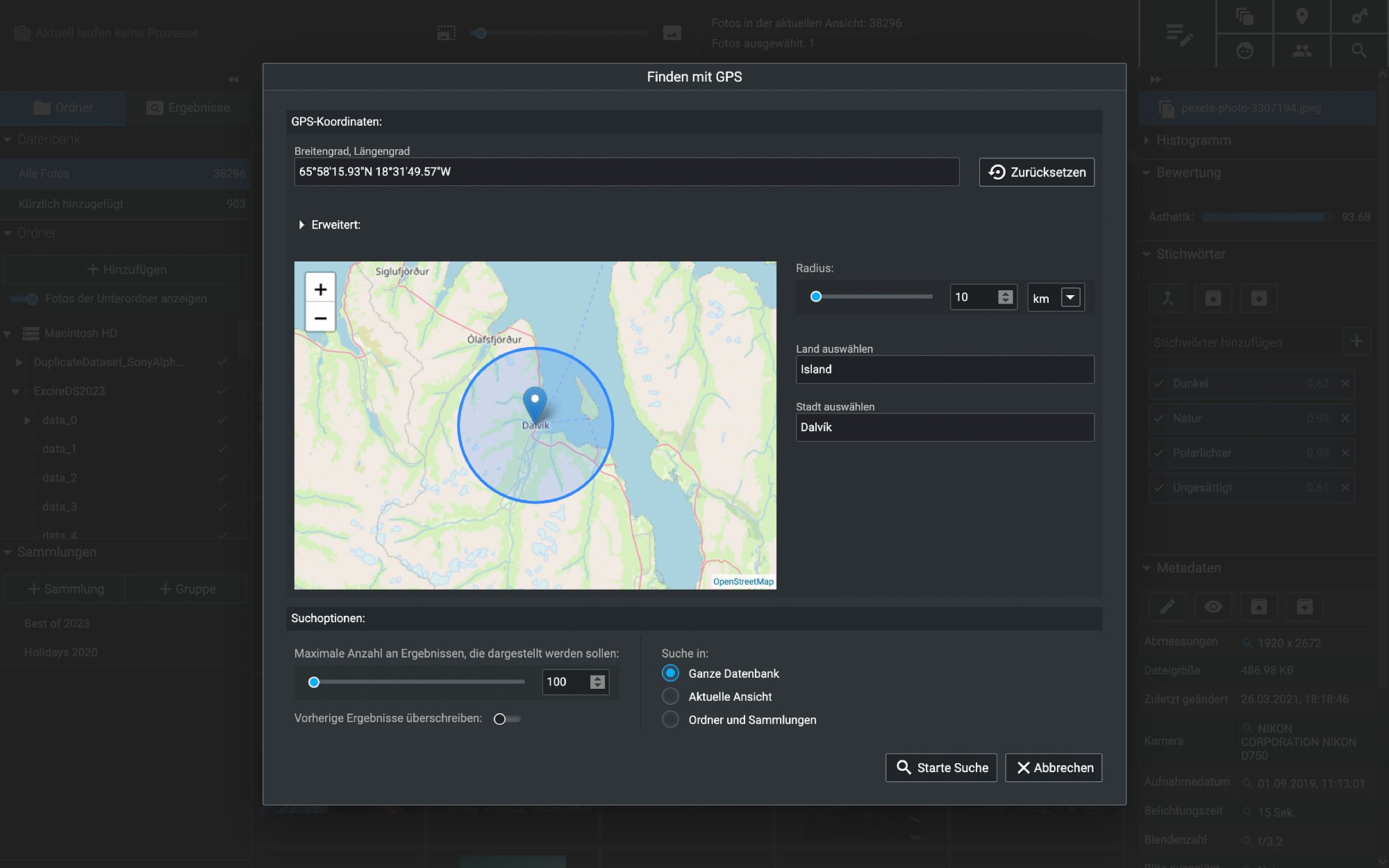Switch to the Ergebnisse tab
Image resolution: width=1389 pixels, height=868 pixels.
click(188, 108)
